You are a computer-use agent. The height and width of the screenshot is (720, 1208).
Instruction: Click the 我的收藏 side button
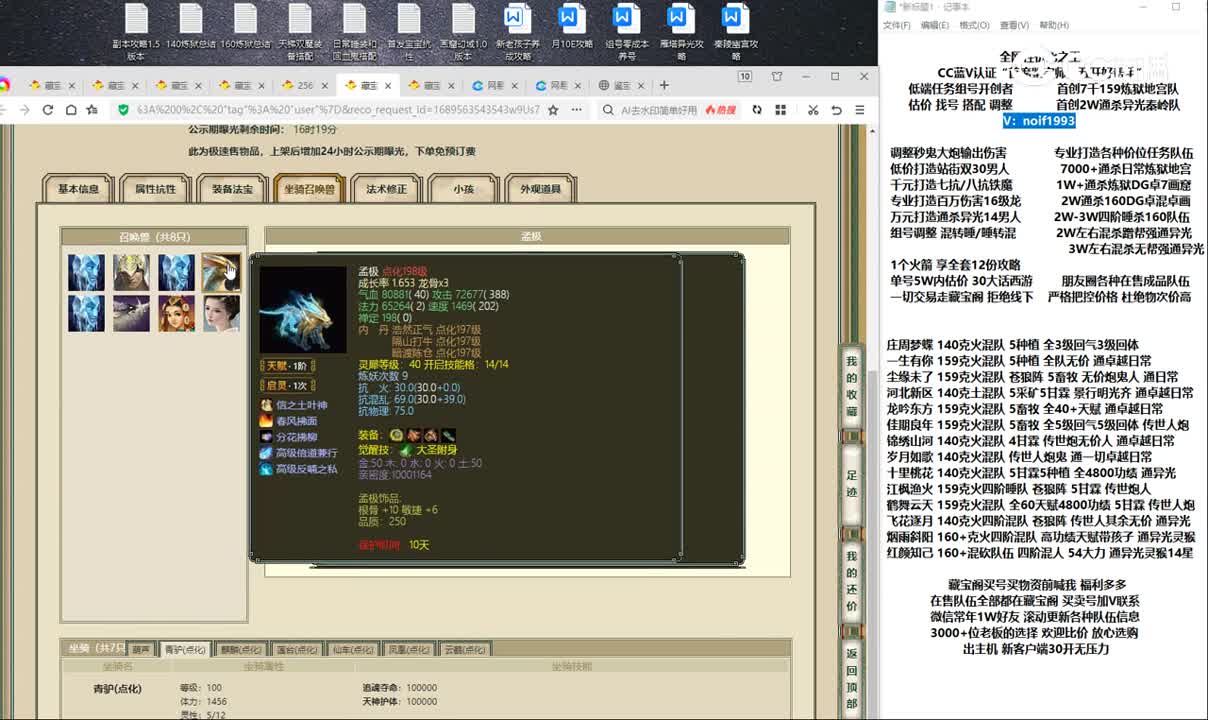tap(851, 386)
